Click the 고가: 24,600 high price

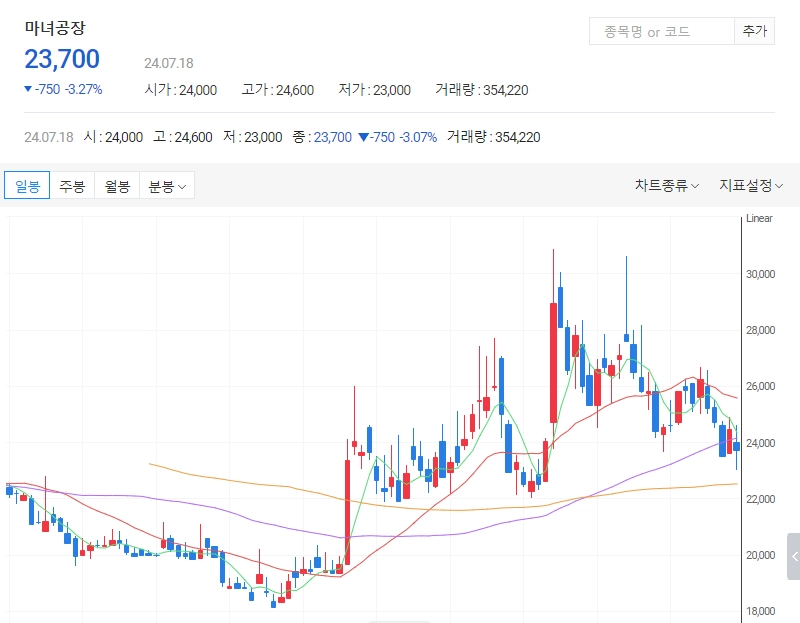[x=278, y=90]
